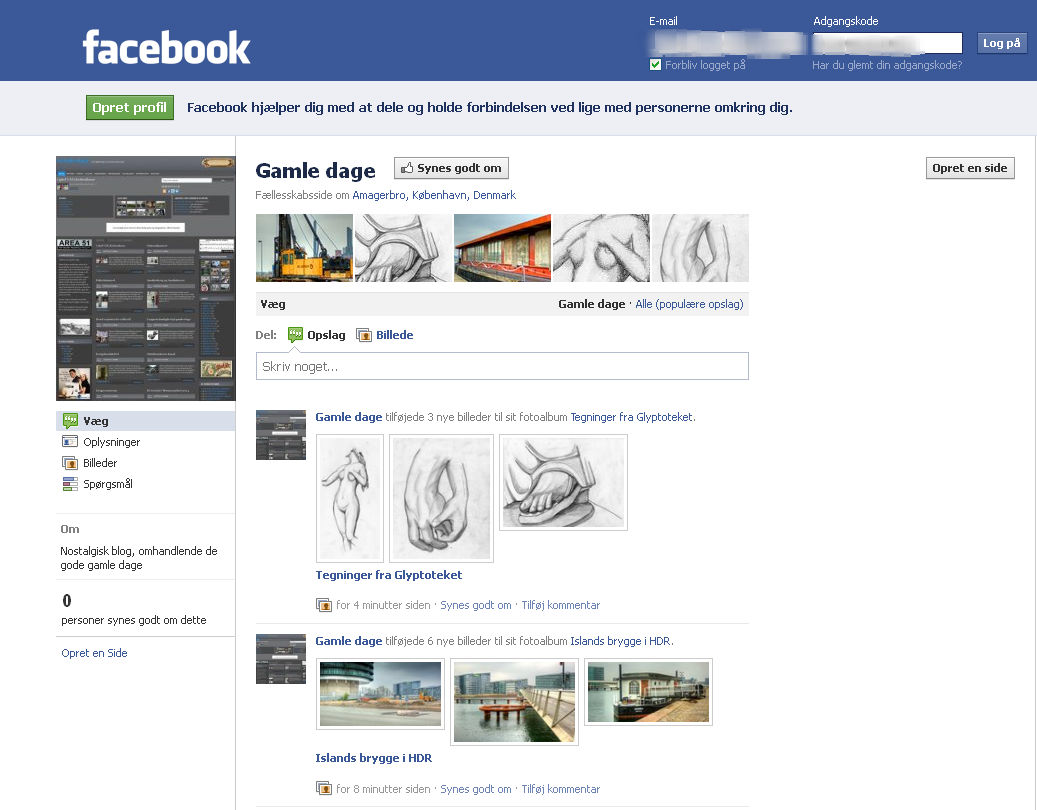
Task: Click 'Gamle dage' author on Islands brygge post
Action: (x=349, y=641)
